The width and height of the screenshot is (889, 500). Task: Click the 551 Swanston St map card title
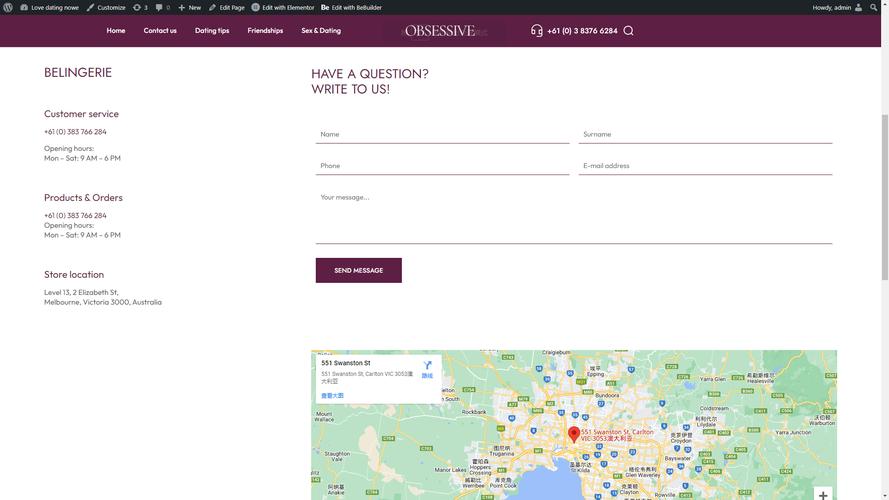pos(345,363)
